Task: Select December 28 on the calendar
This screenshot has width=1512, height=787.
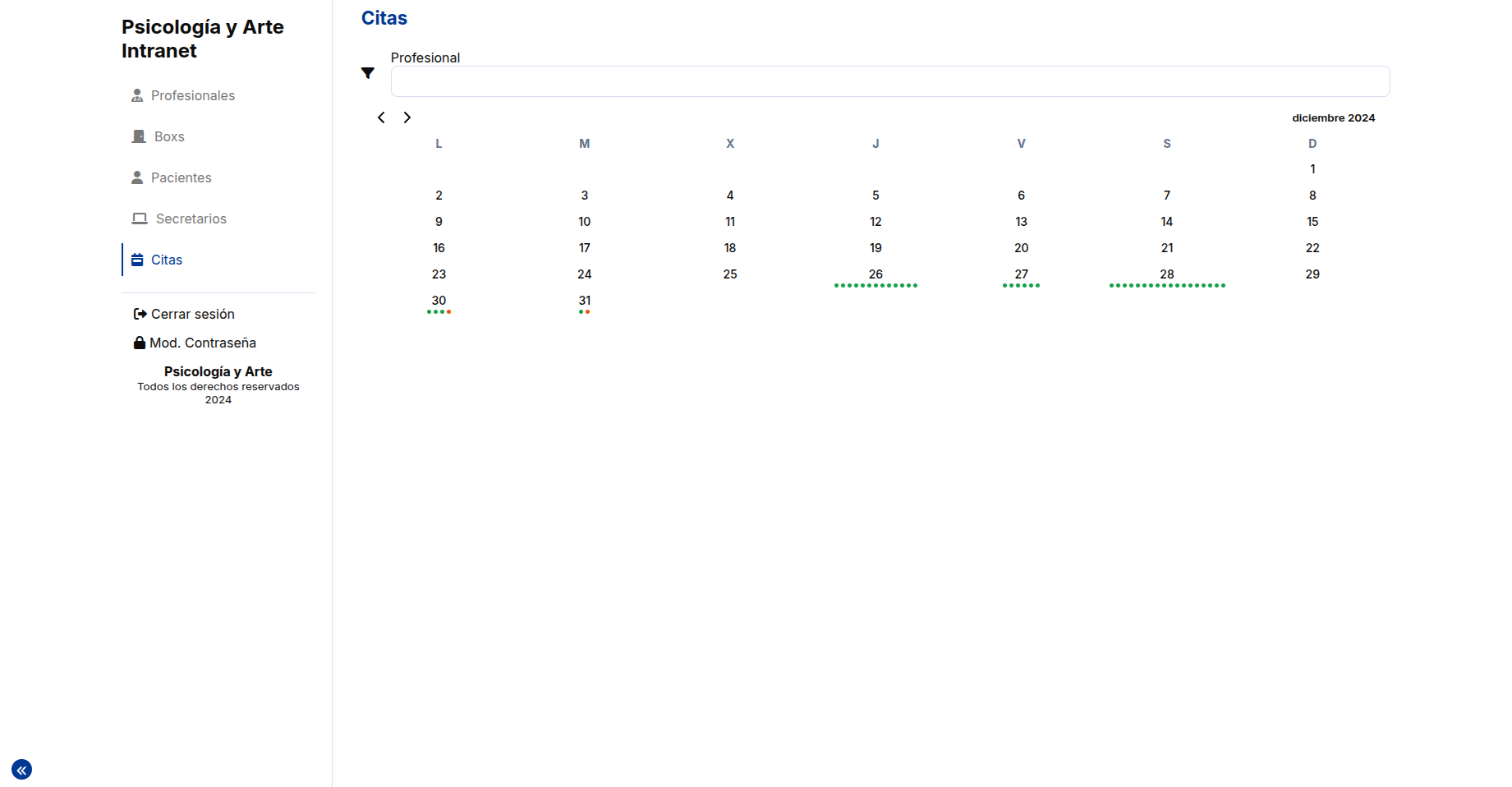Action: tap(1166, 274)
